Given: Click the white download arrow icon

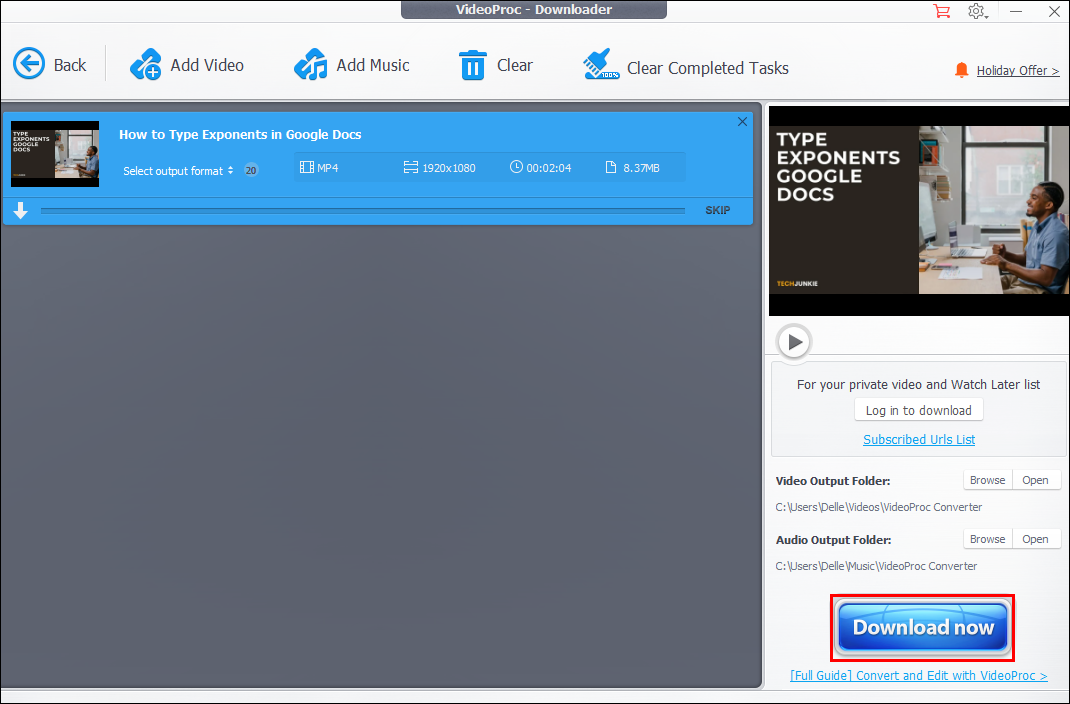Looking at the screenshot, I should pos(20,210).
